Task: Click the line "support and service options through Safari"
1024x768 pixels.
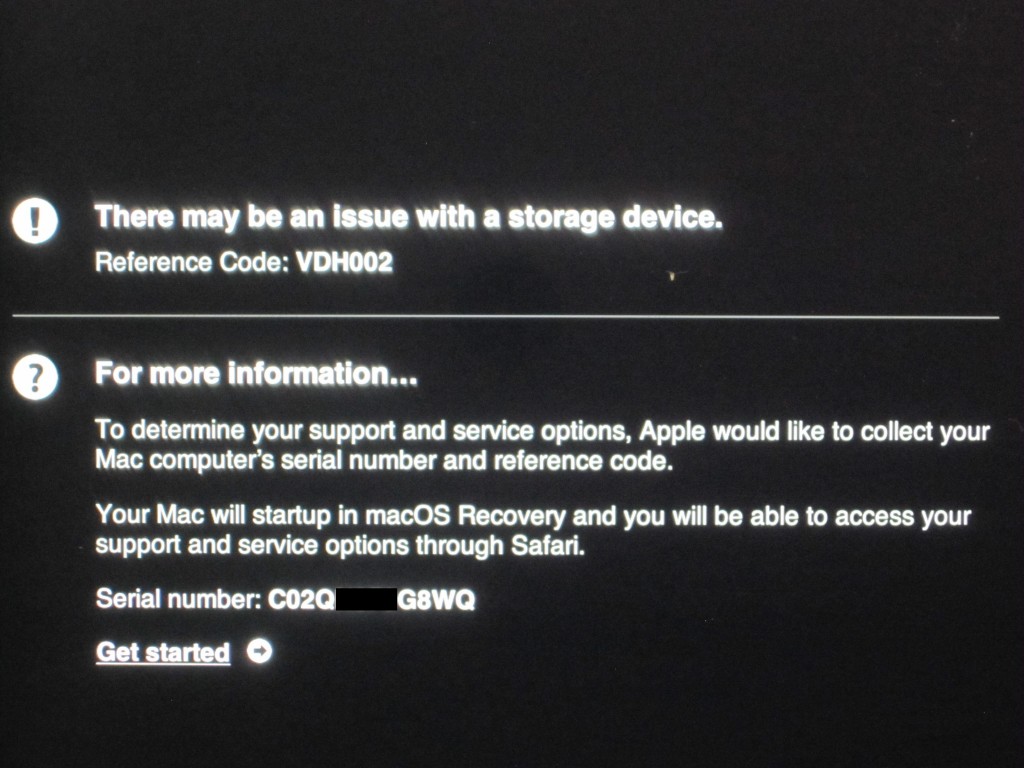Action: coord(340,546)
